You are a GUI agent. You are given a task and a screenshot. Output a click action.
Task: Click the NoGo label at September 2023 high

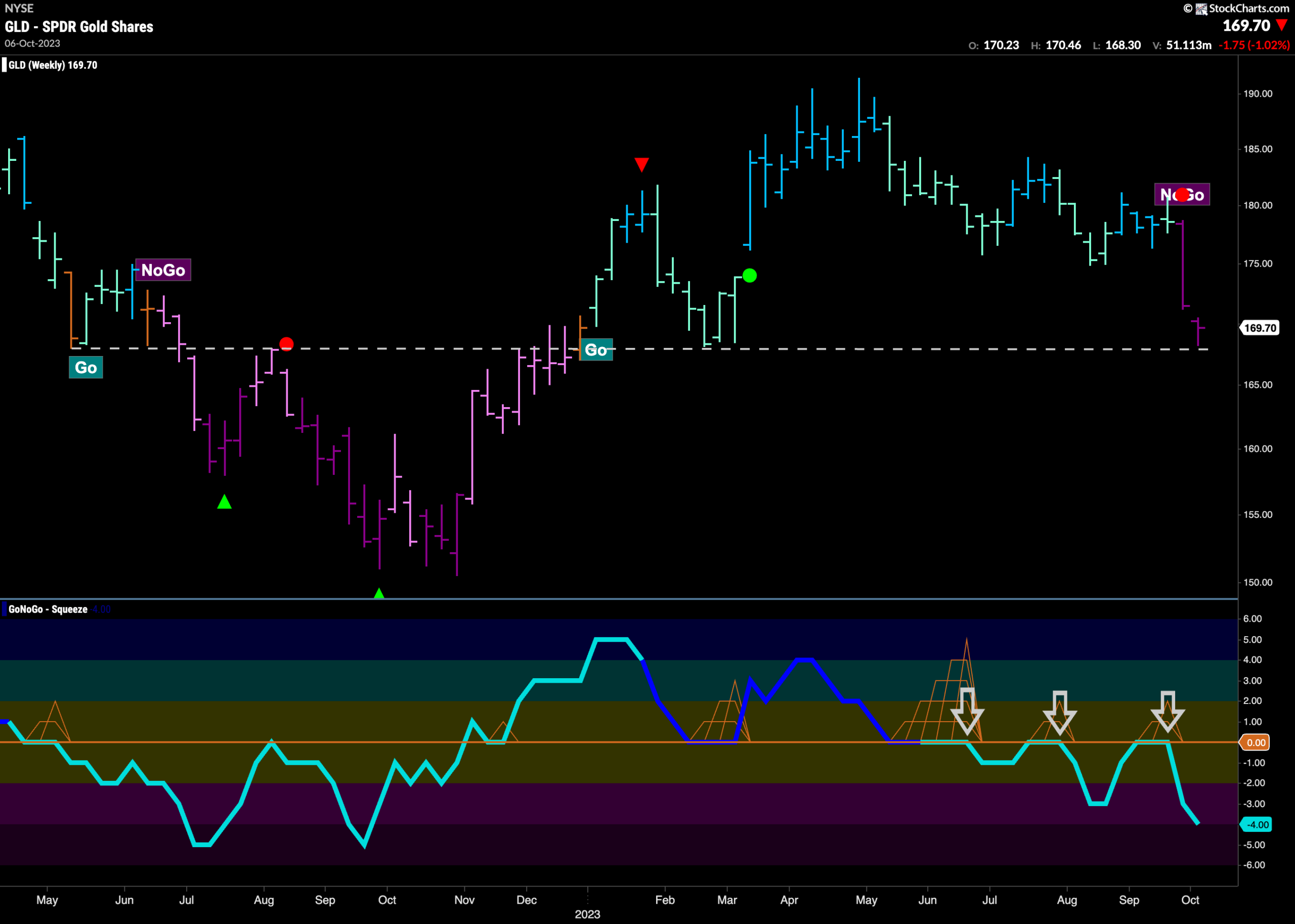pyautogui.click(x=1182, y=195)
